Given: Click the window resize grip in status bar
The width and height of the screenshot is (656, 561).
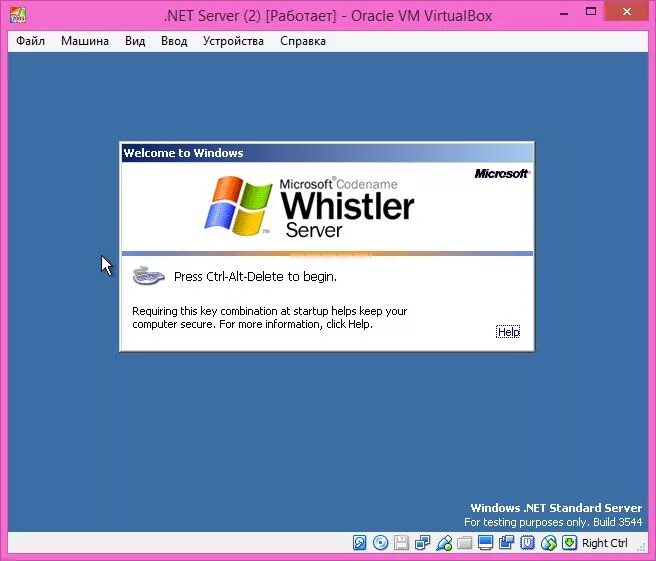Looking at the screenshot, I should tap(642, 546).
